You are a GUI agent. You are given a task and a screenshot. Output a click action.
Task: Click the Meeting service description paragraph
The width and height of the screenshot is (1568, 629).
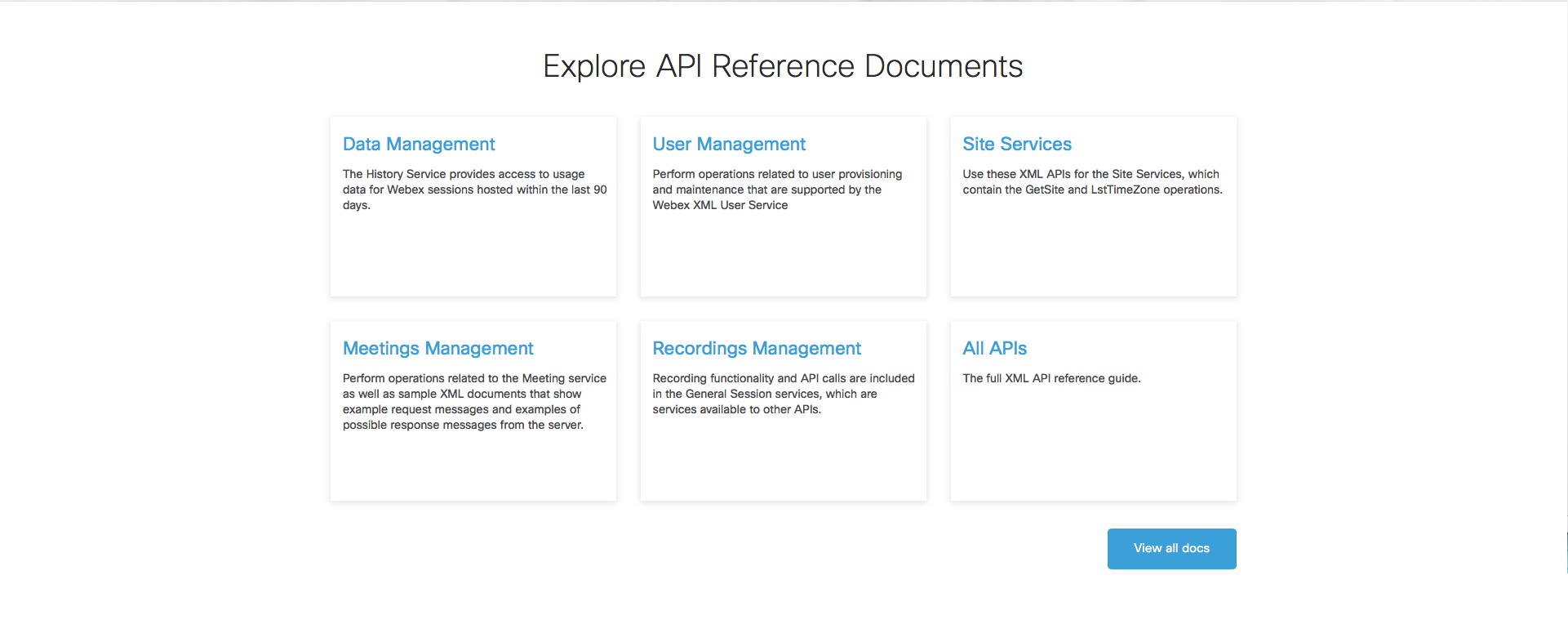[474, 402]
